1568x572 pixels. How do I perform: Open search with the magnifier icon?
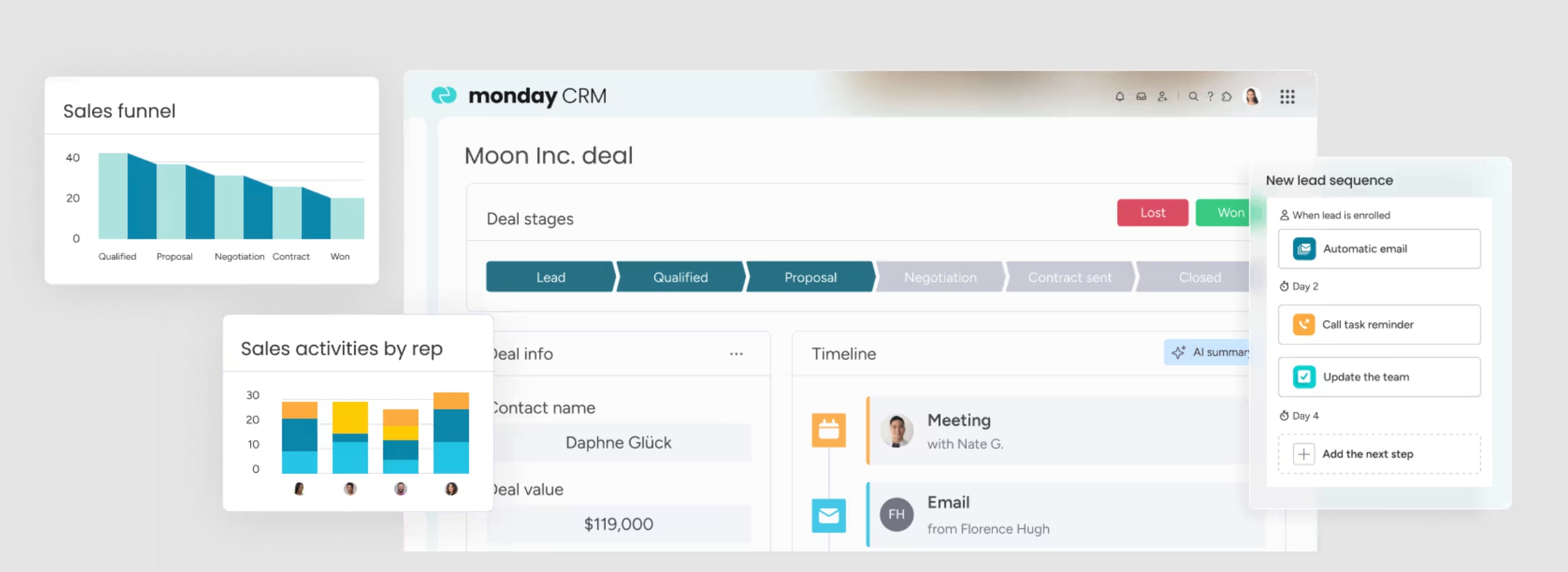(1193, 97)
